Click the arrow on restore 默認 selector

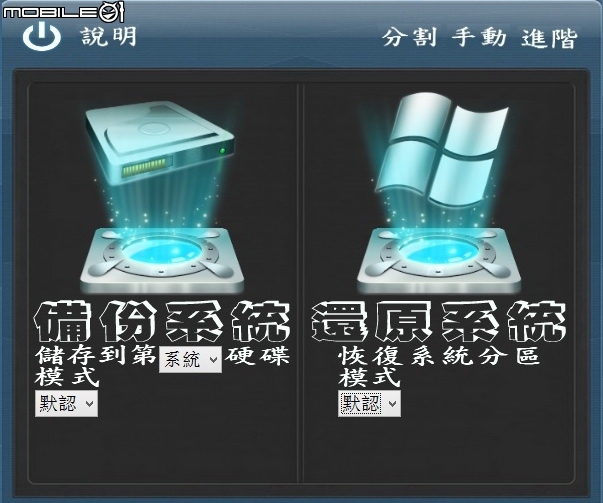click(x=392, y=404)
